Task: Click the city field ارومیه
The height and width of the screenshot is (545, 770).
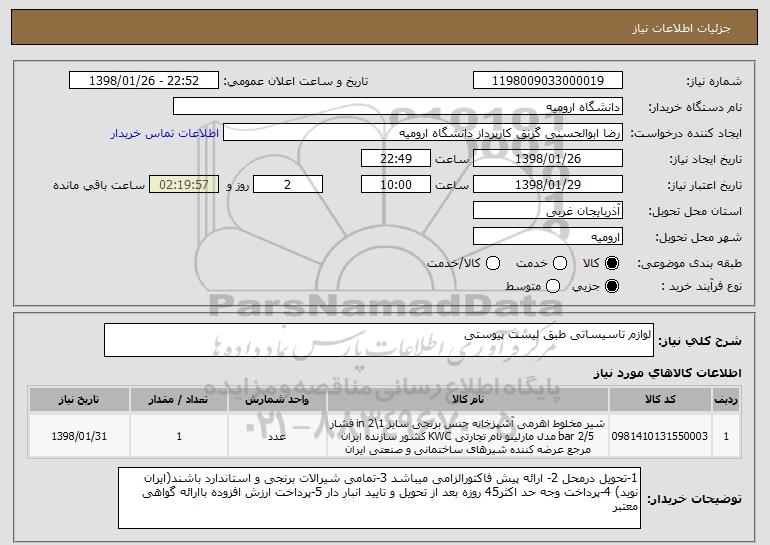Action: [x=548, y=237]
